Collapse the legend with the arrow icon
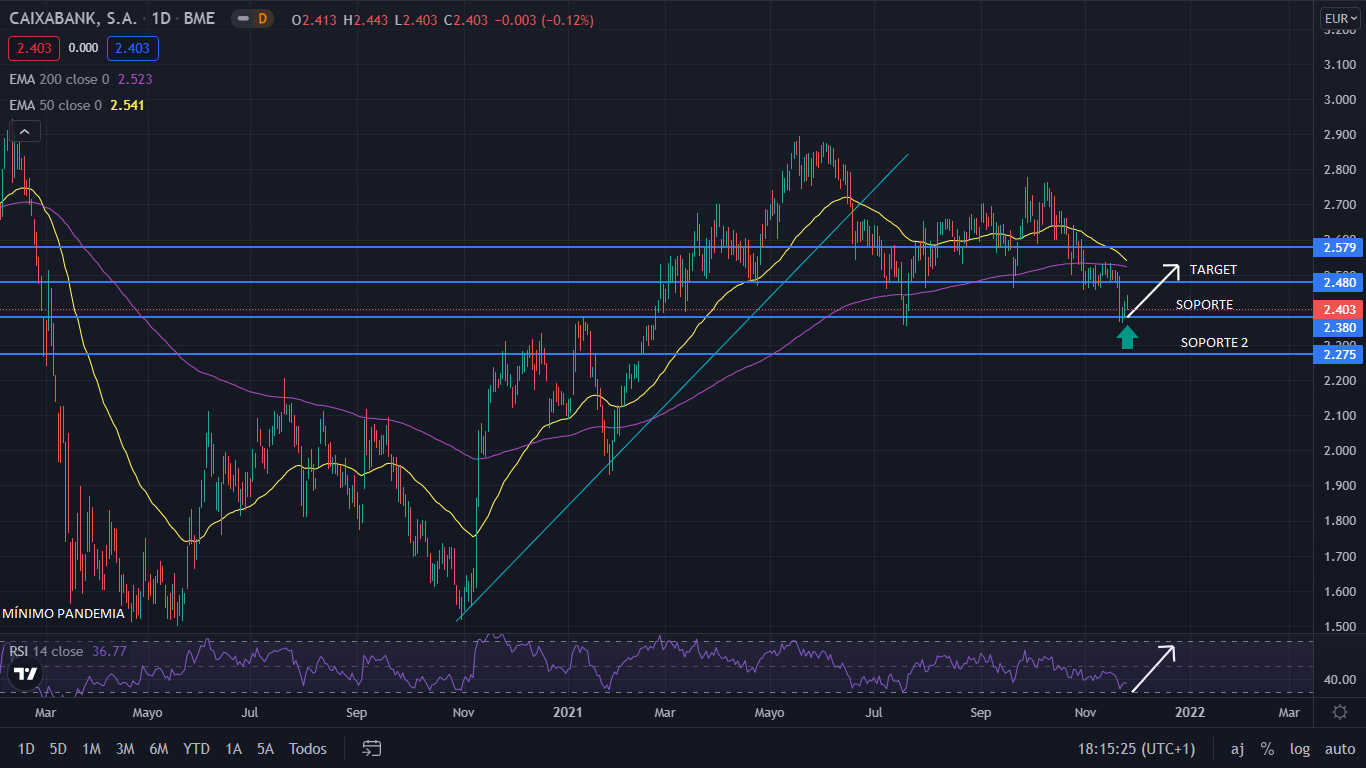Screen dimensions: 1366x768 click(x=24, y=130)
